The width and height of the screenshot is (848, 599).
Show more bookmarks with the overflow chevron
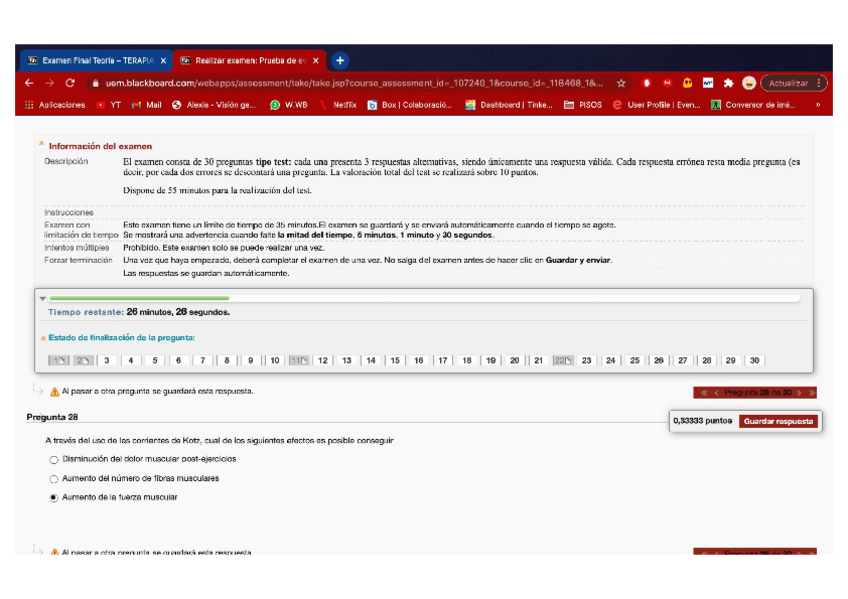[818, 104]
